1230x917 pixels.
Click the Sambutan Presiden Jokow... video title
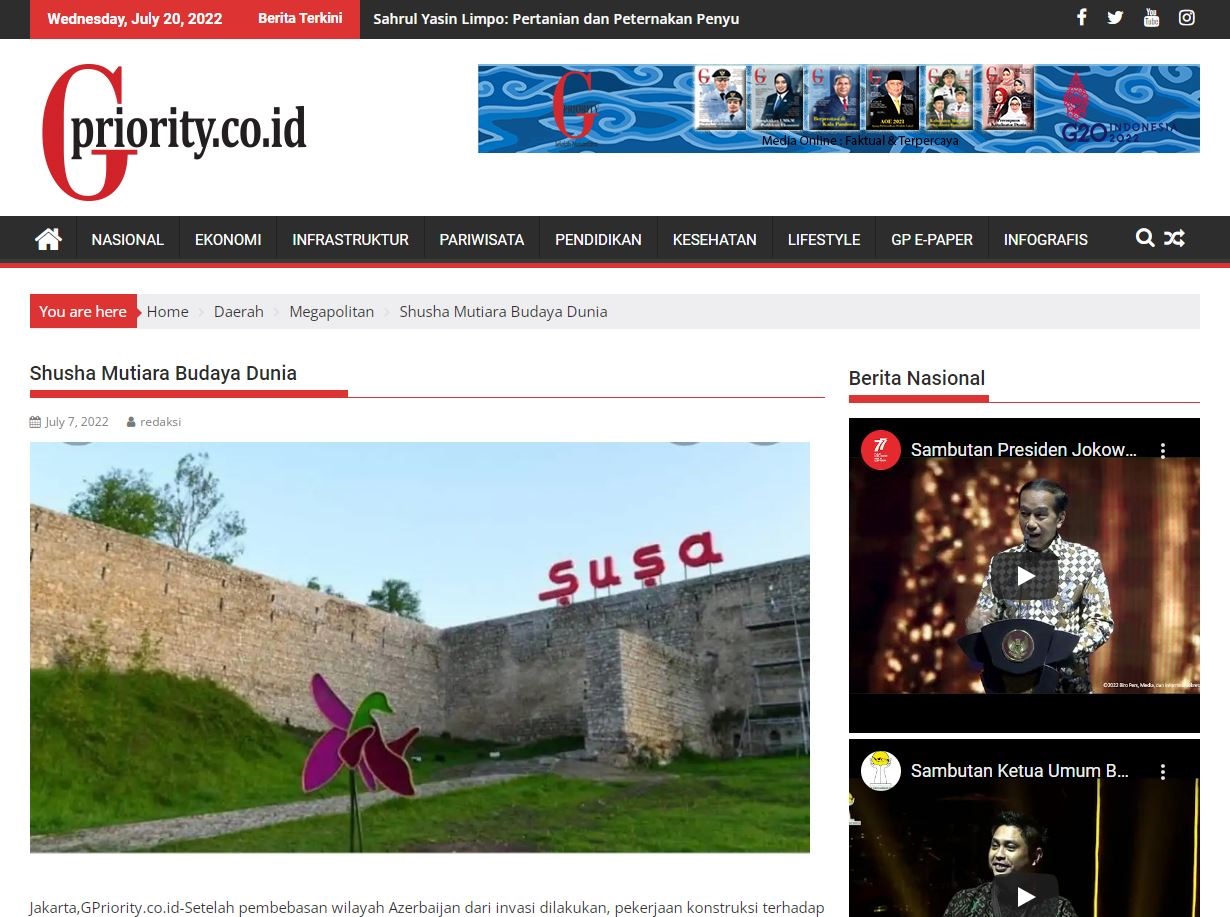pos(1024,450)
